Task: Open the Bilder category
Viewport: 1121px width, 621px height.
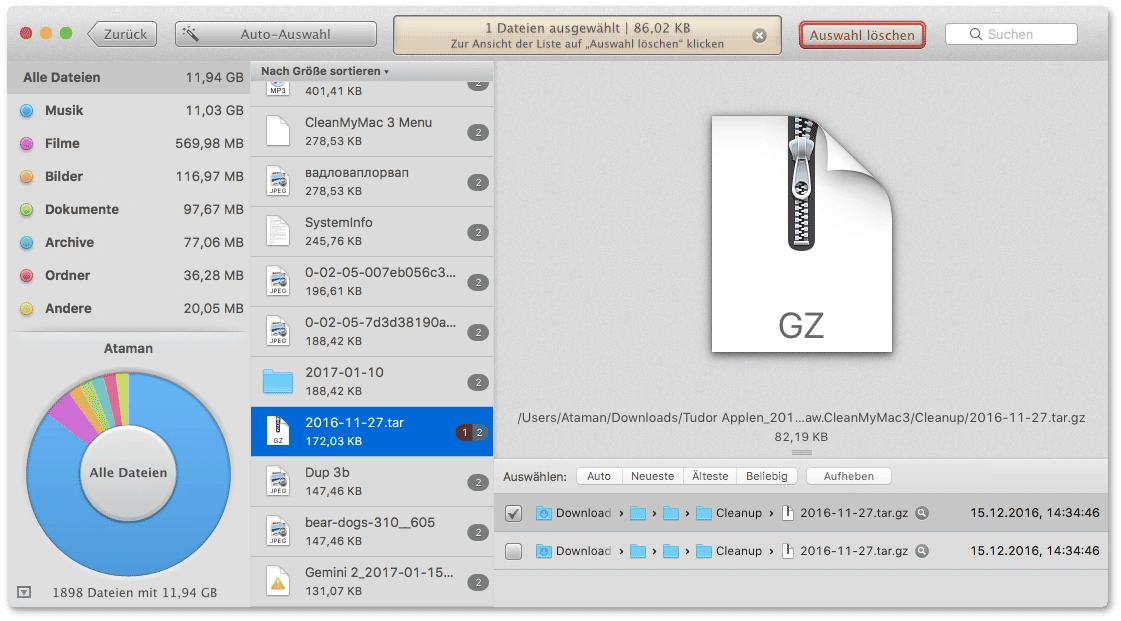Action: click(x=129, y=177)
